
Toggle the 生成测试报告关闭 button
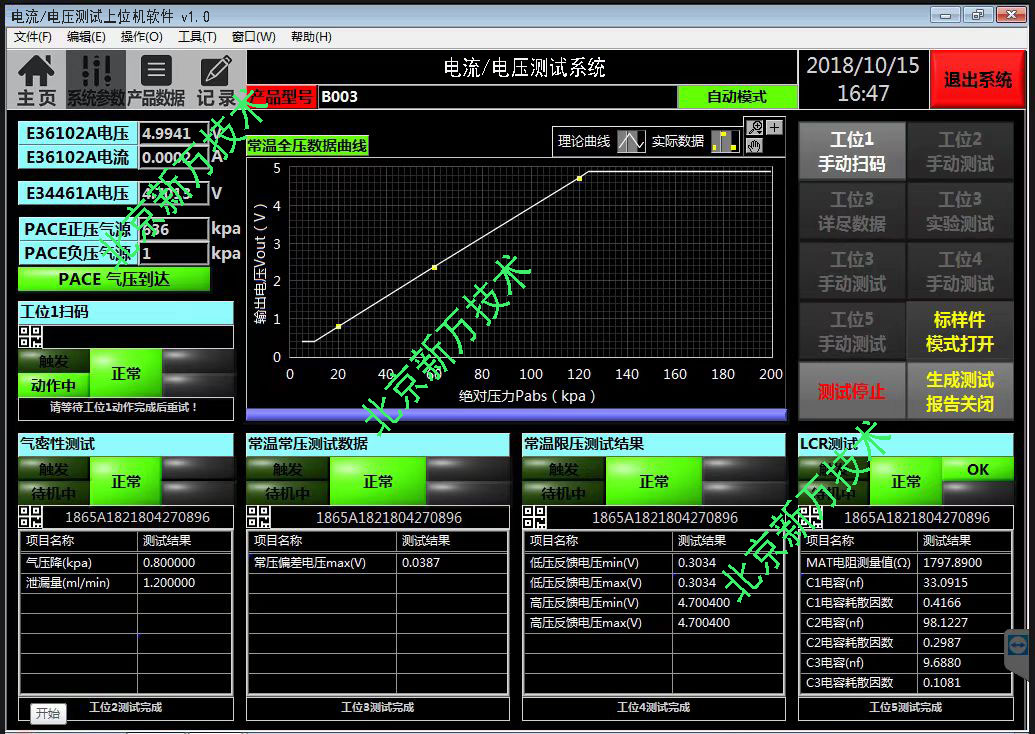pos(959,392)
